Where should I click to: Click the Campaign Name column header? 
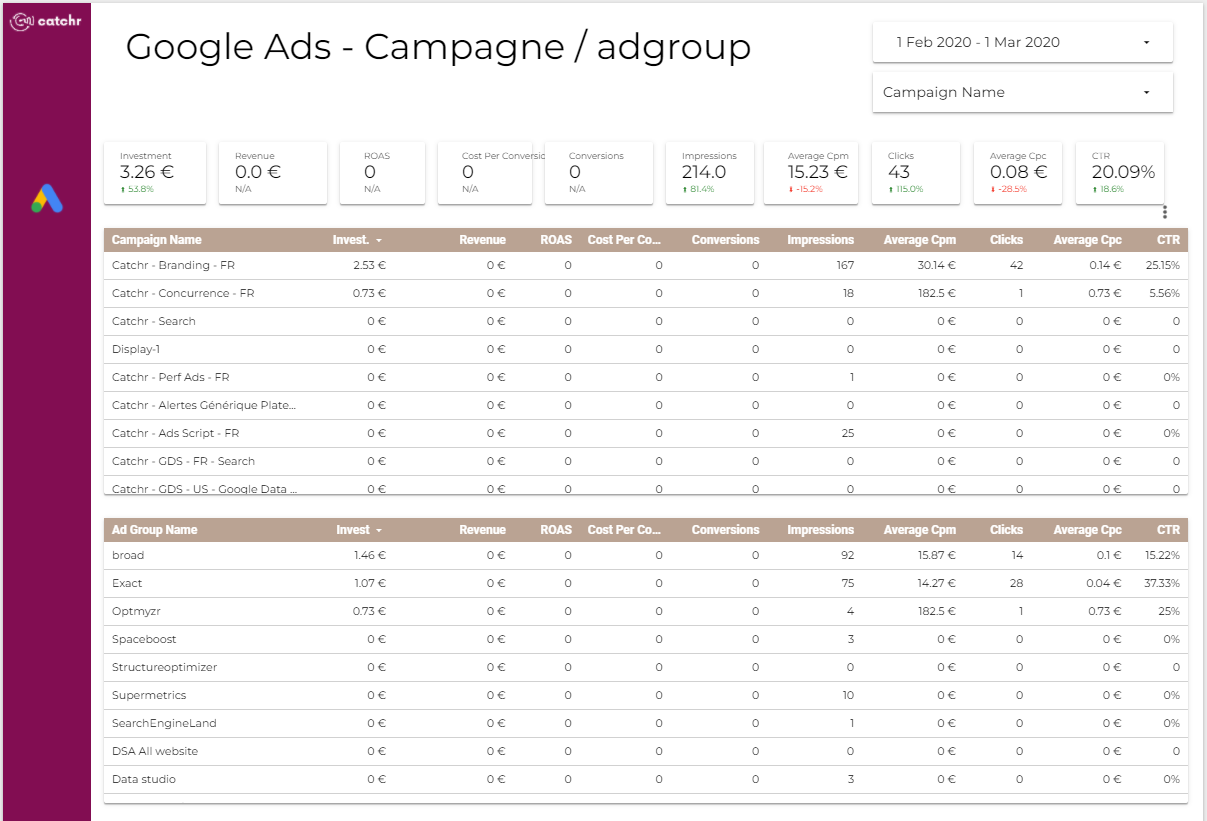tap(157, 240)
